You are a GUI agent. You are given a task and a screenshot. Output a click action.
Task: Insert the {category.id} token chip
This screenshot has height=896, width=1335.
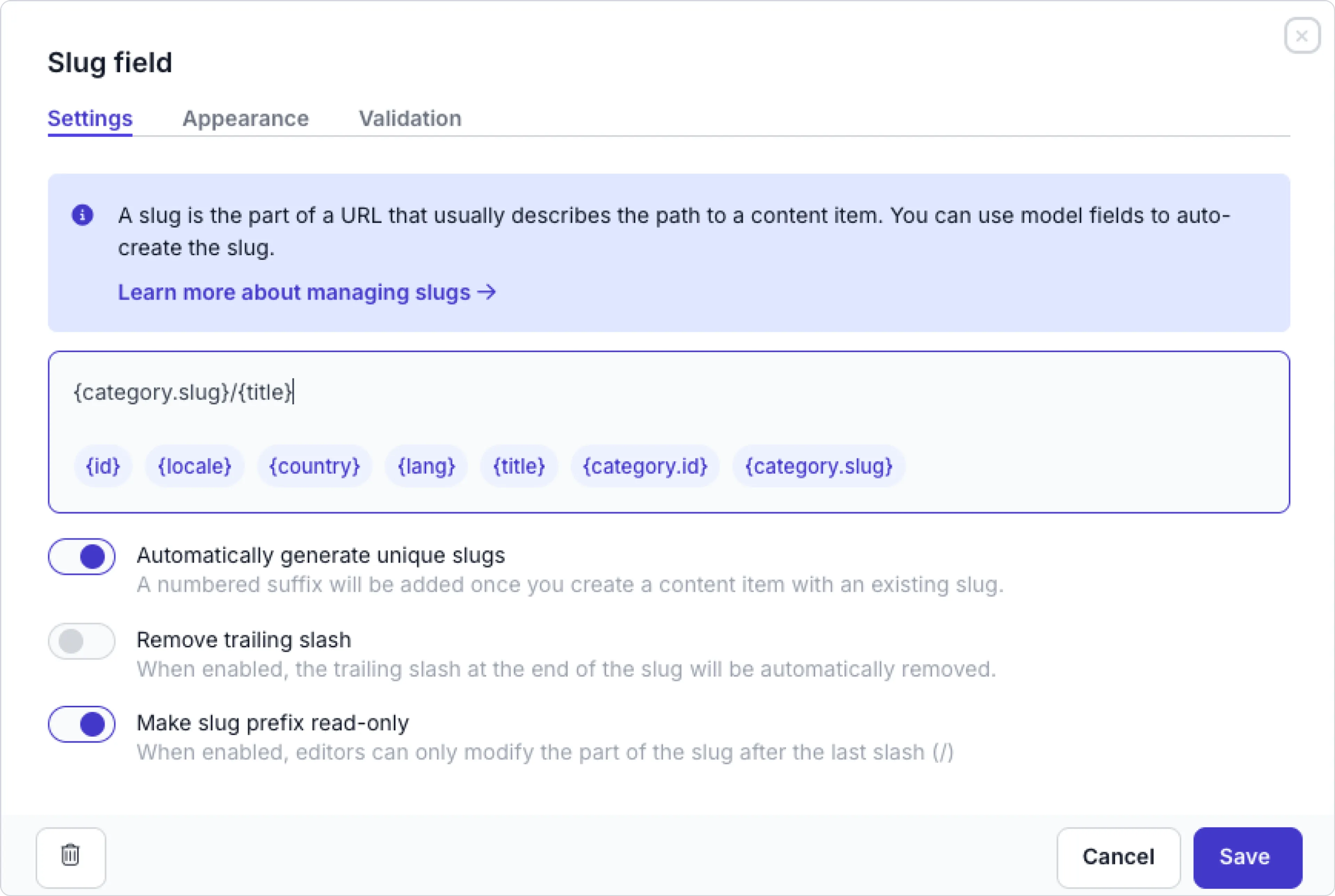(645, 466)
